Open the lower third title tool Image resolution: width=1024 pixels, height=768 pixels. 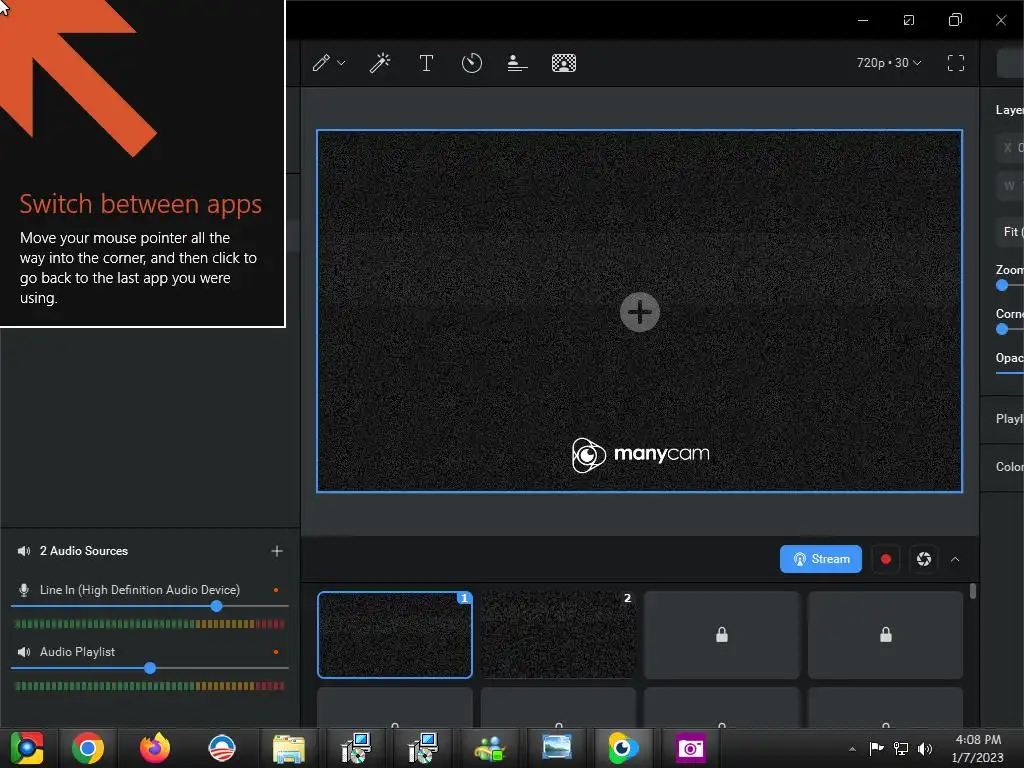[517, 63]
